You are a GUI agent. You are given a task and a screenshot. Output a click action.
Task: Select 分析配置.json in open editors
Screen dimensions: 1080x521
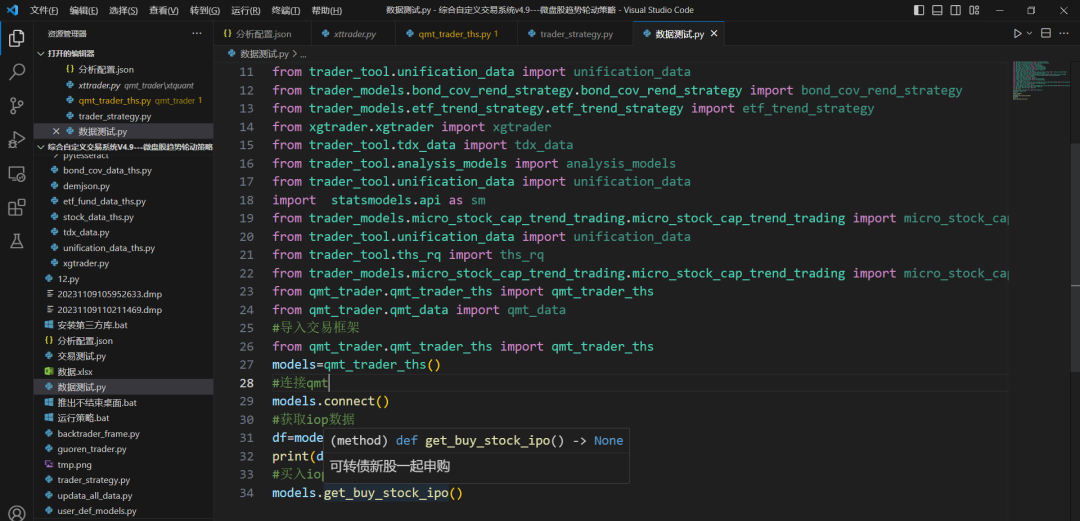click(123, 70)
